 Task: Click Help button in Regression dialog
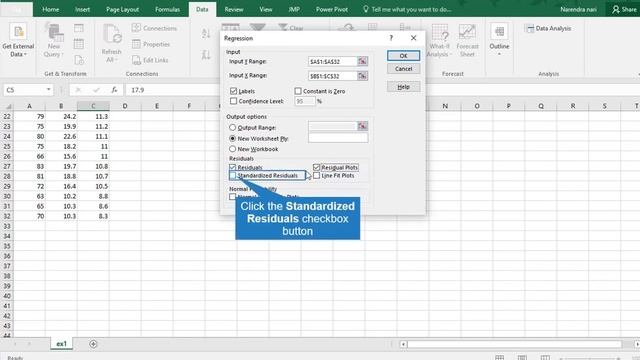click(403, 87)
